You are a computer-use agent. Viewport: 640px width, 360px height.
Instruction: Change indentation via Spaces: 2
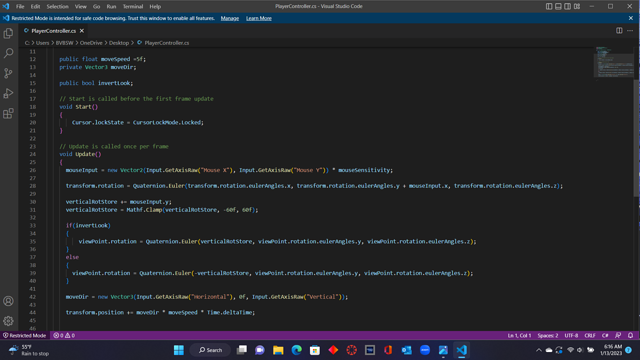[x=548, y=336]
